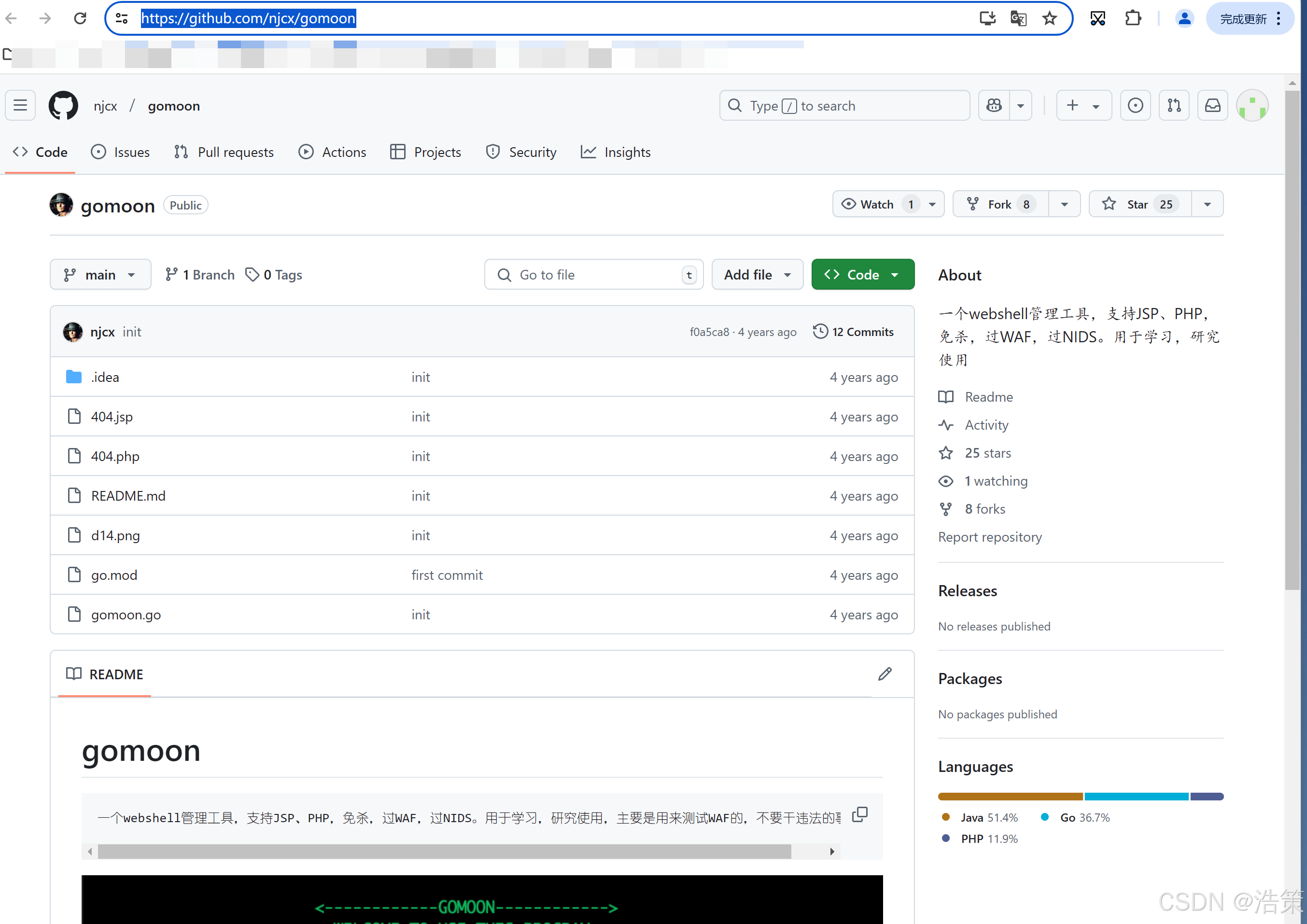Open the Copilot chat icon

tap(994, 105)
